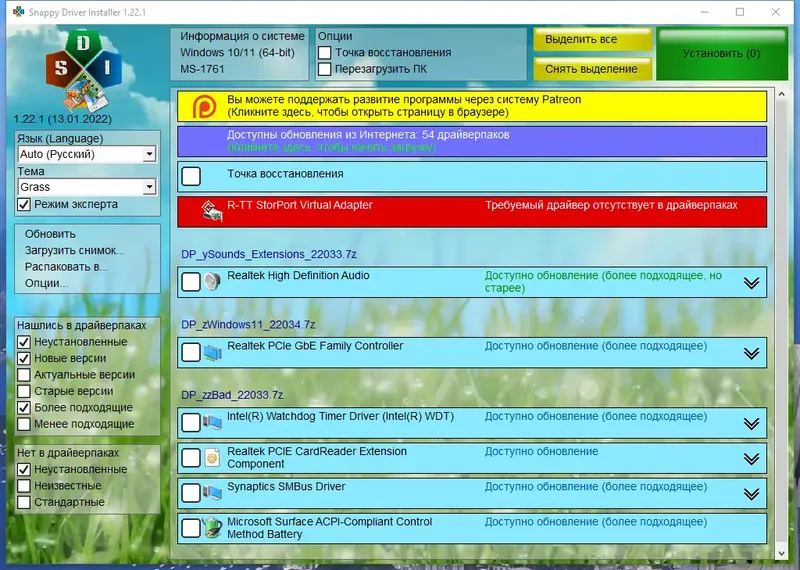Click the SDI hexagon logo

[84, 71]
